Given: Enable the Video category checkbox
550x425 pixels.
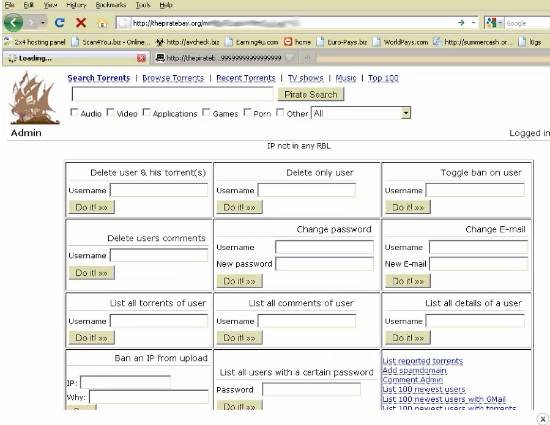Looking at the screenshot, I should [x=110, y=113].
